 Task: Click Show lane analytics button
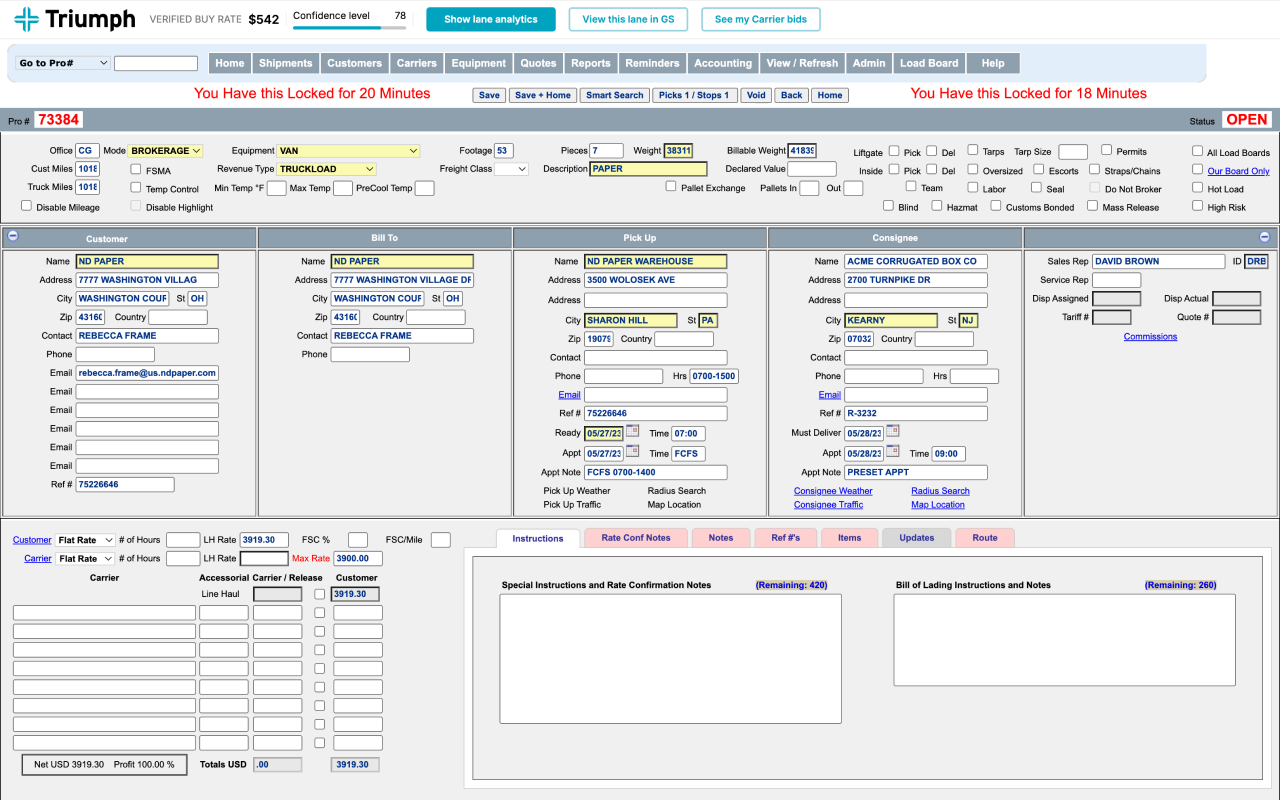pos(491,19)
